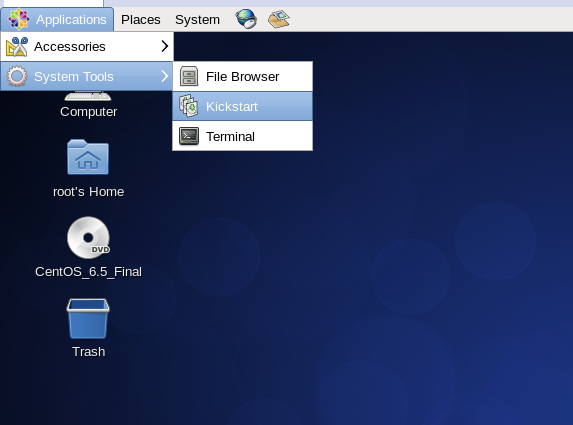This screenshot has height=425, width=573.
Task: Expand the System Tools submenu arrow
Action: pyautogui.click(x=164, y=76)
